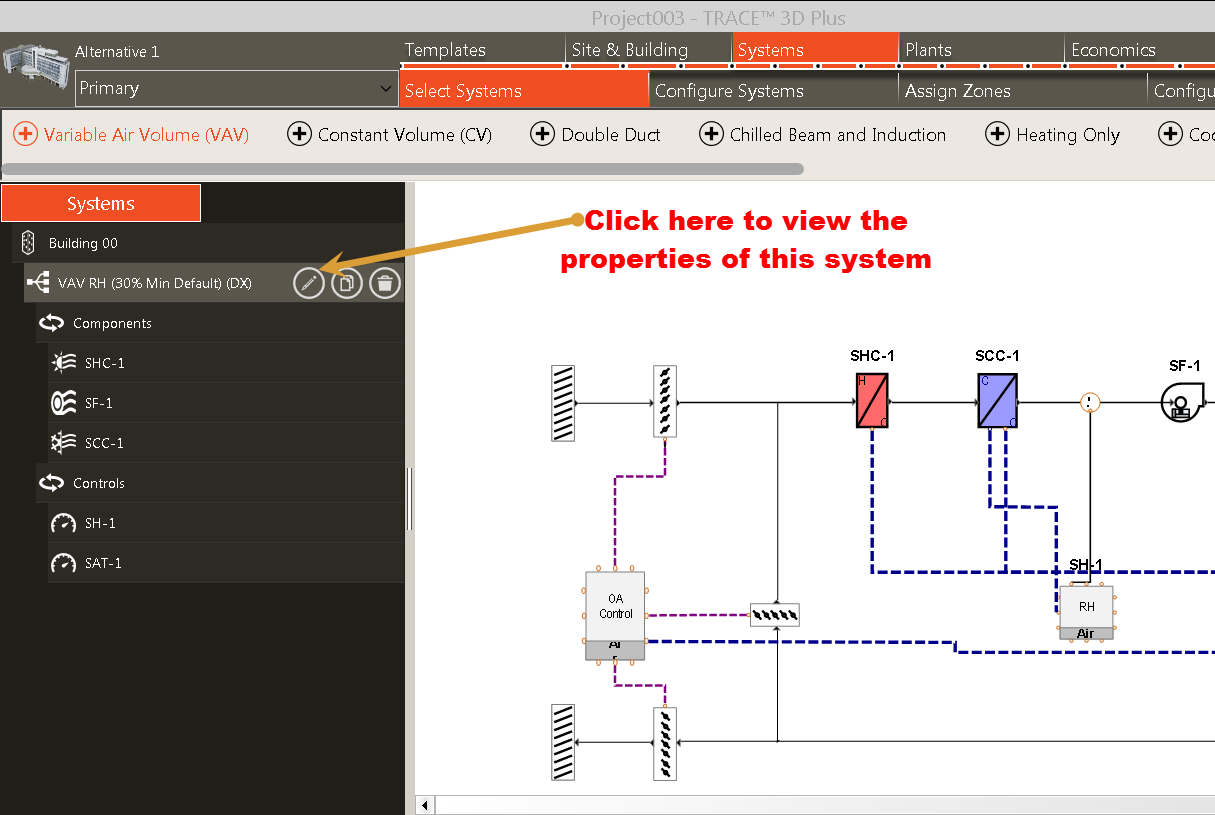
Task: Select SAT-1 control in the tree
Action: [x=103, y=564]
